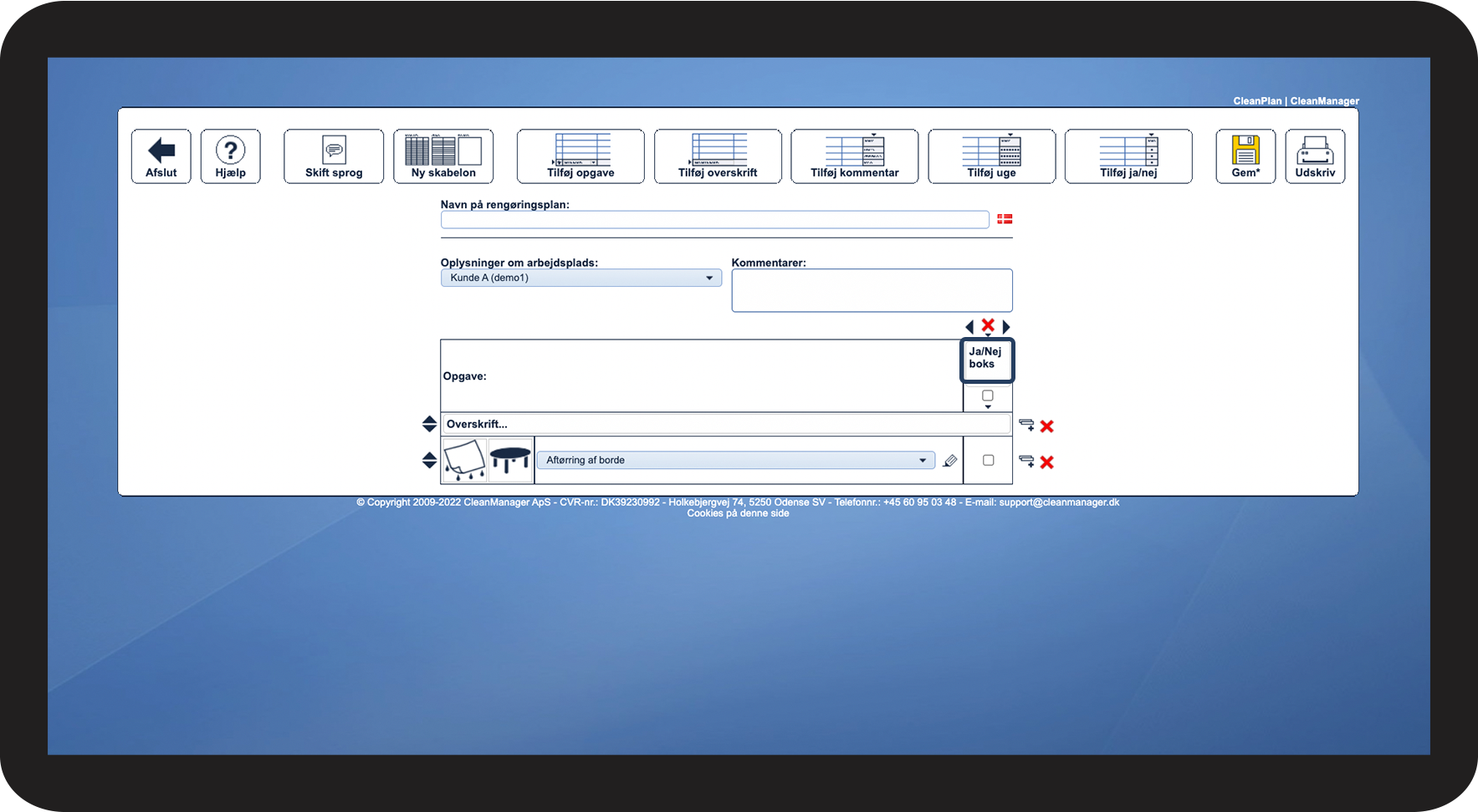The image size is (1478, 812).
Task: Click the table picture in the task row
Action: (x=510, y=460)
